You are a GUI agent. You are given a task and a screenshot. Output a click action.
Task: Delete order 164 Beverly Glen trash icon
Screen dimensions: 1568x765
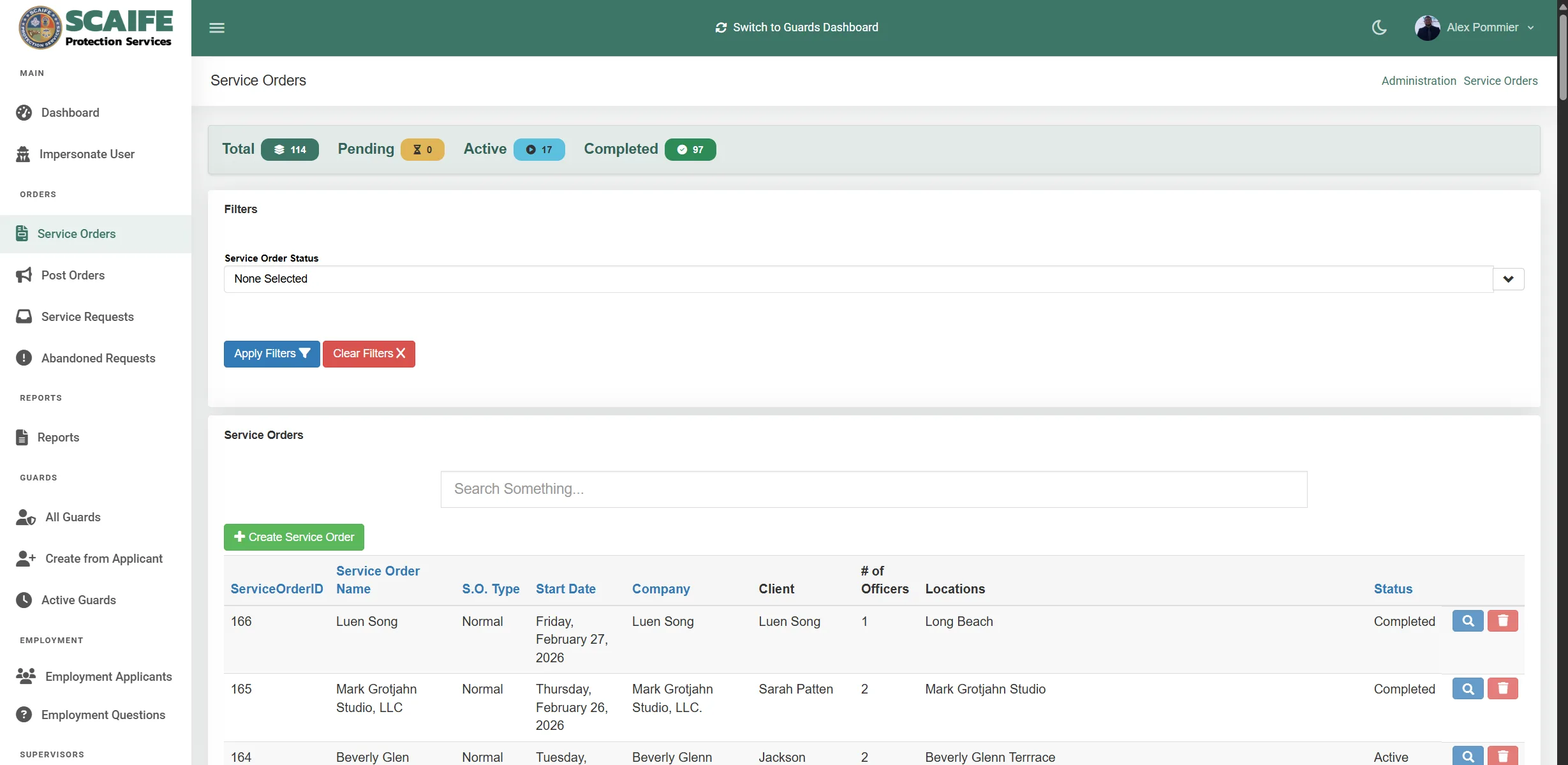[x=1503, y=756]
